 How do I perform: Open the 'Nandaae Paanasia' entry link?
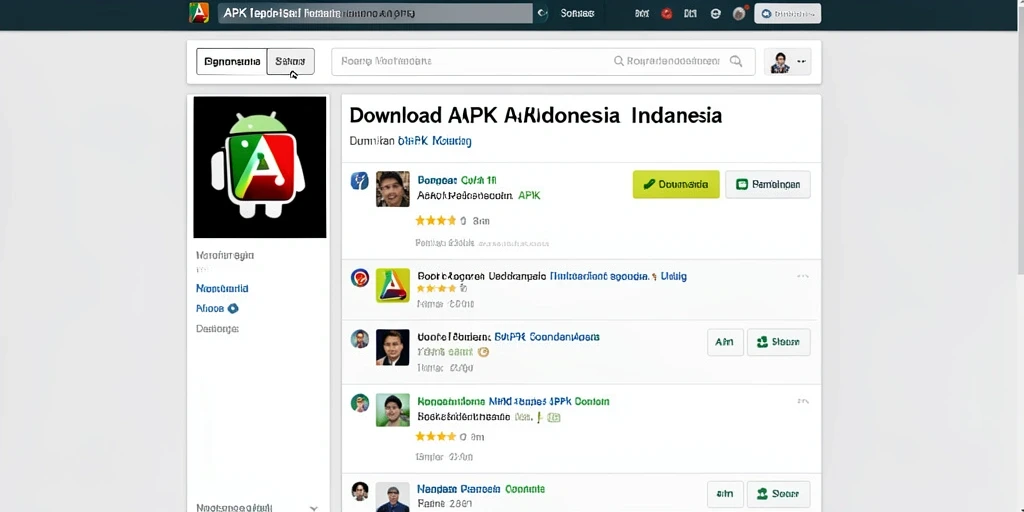481,488
